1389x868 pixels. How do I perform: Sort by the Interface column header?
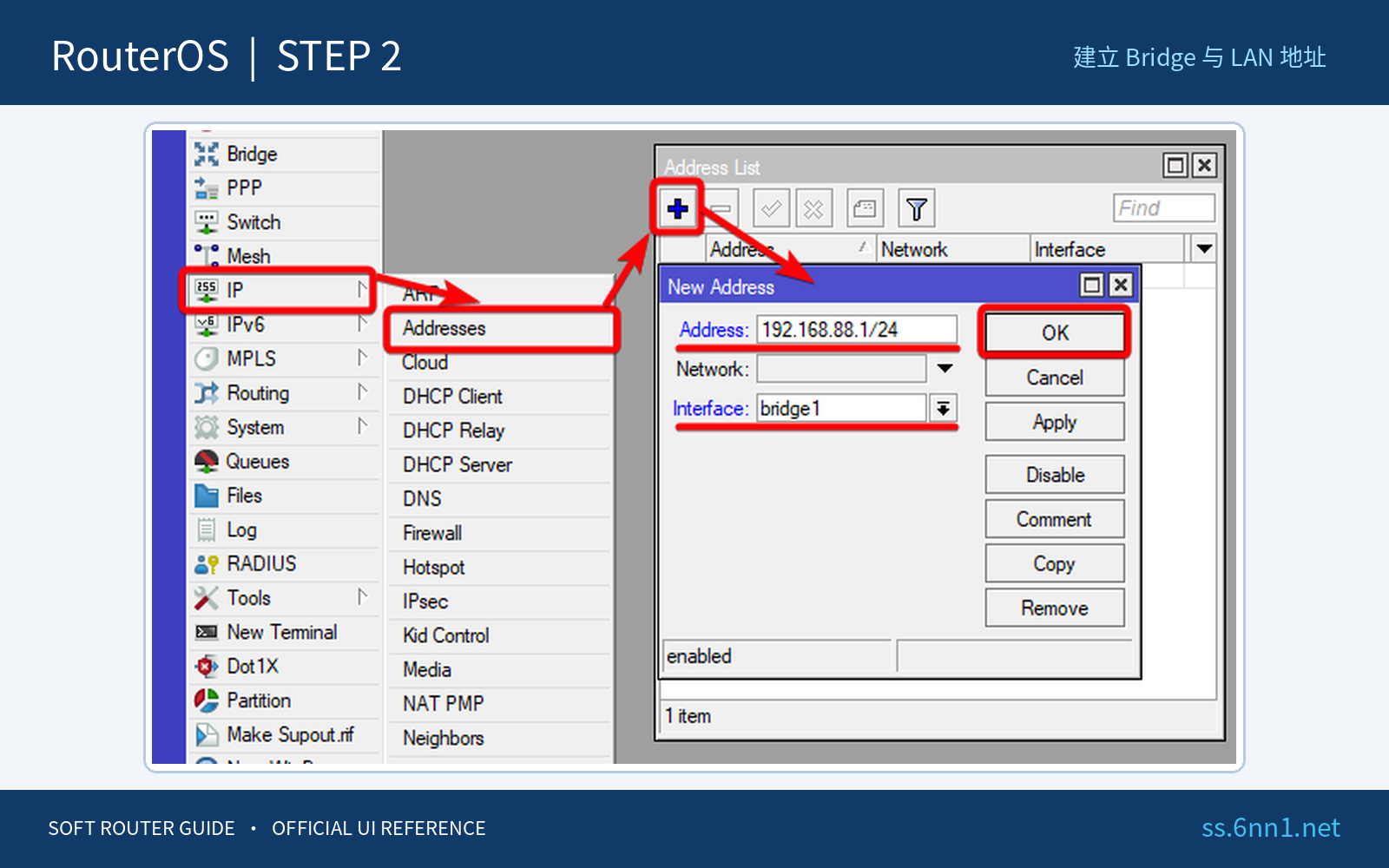(x=1108, y=249)
